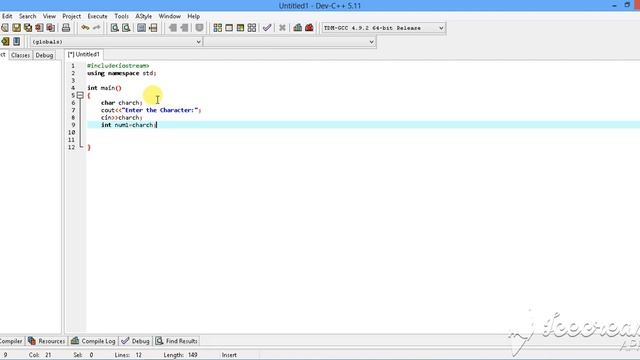Screen dimensions: 640x360
Task: Click line number 10 in the gutter
Action: click(x=71, y=132)
